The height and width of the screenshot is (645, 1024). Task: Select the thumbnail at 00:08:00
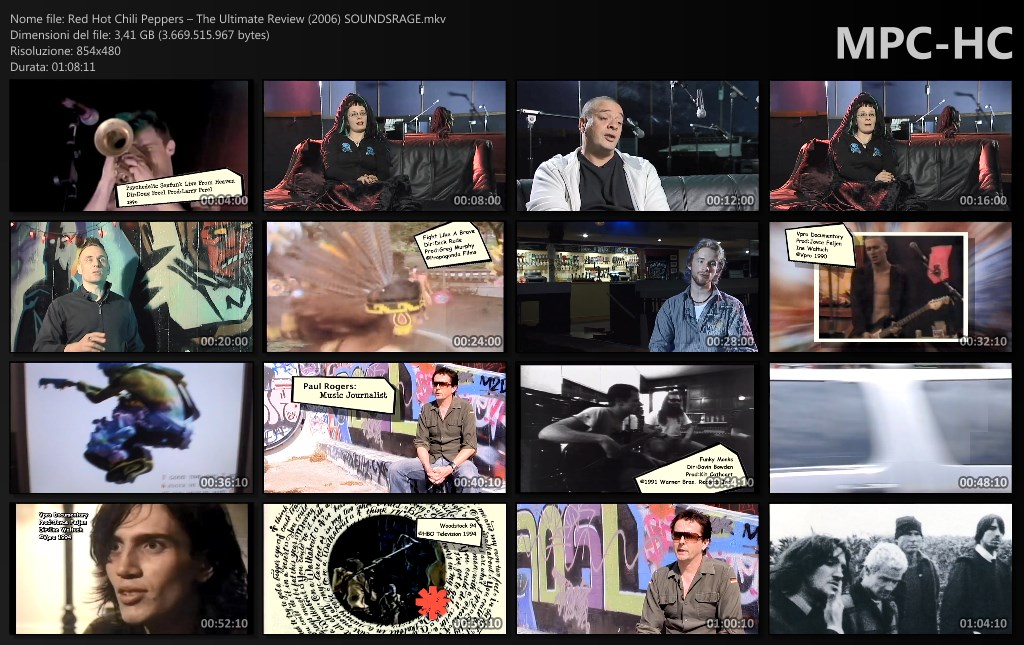pyautogui.click(x=384, y=146)
